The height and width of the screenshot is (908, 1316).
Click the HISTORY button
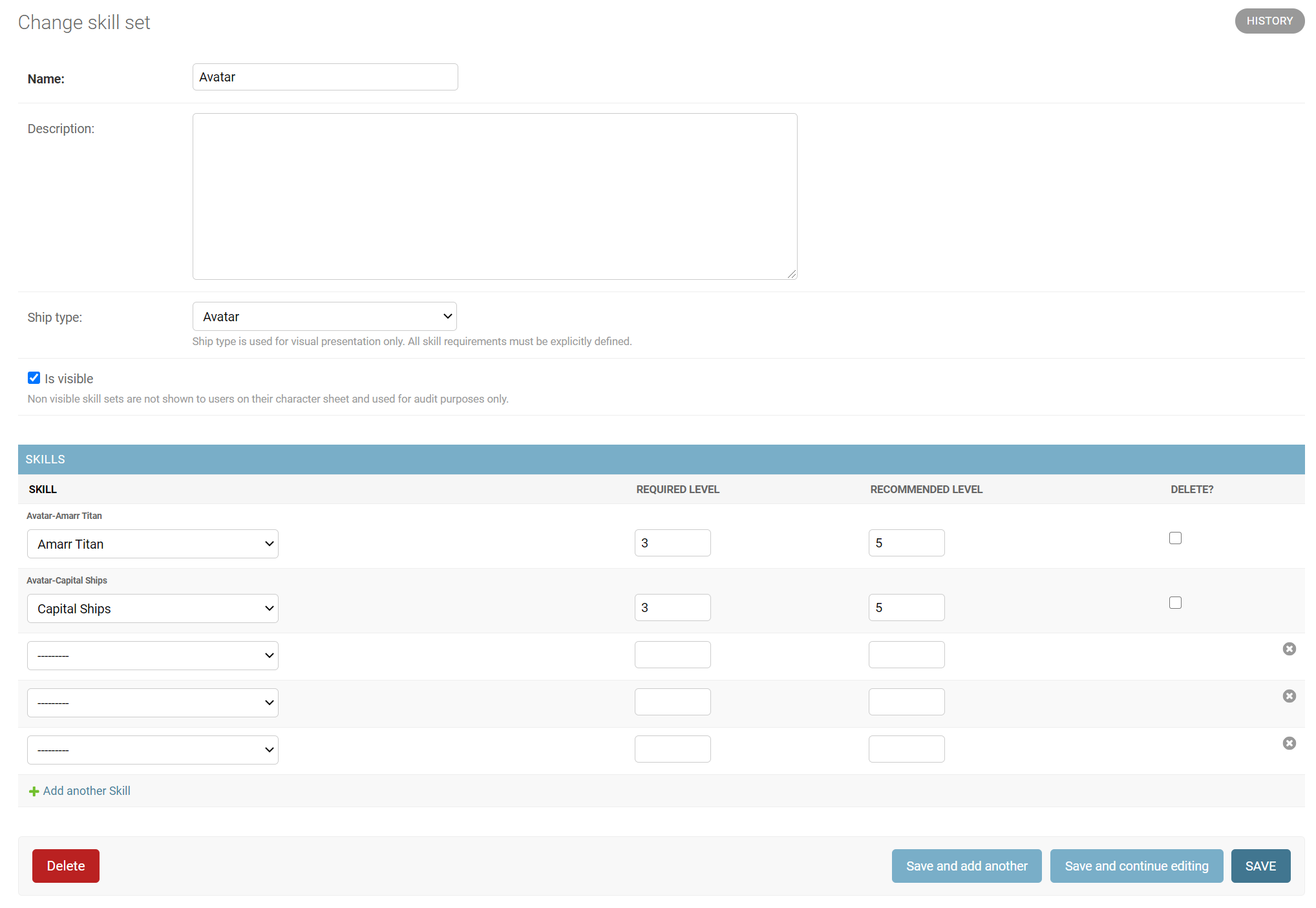click(1269, 21)
